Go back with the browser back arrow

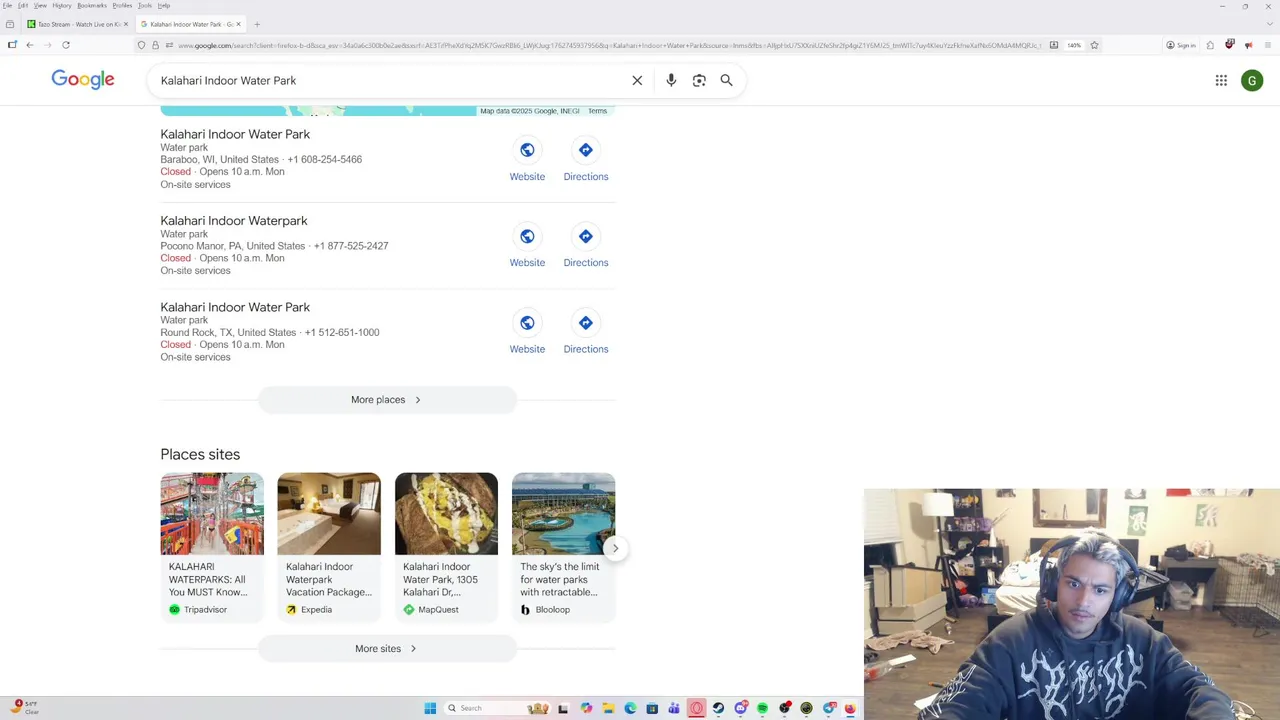pyautogui.click(x=29, y=45)
